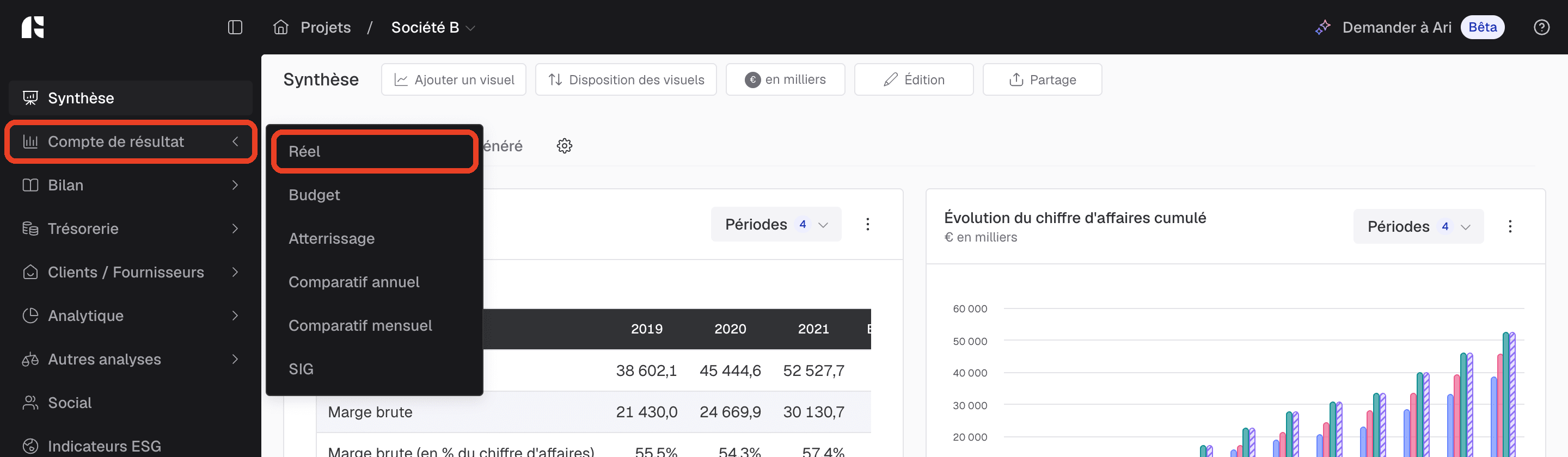
Task: Click the Bilan book icon
Action: (x=30, y=185)
